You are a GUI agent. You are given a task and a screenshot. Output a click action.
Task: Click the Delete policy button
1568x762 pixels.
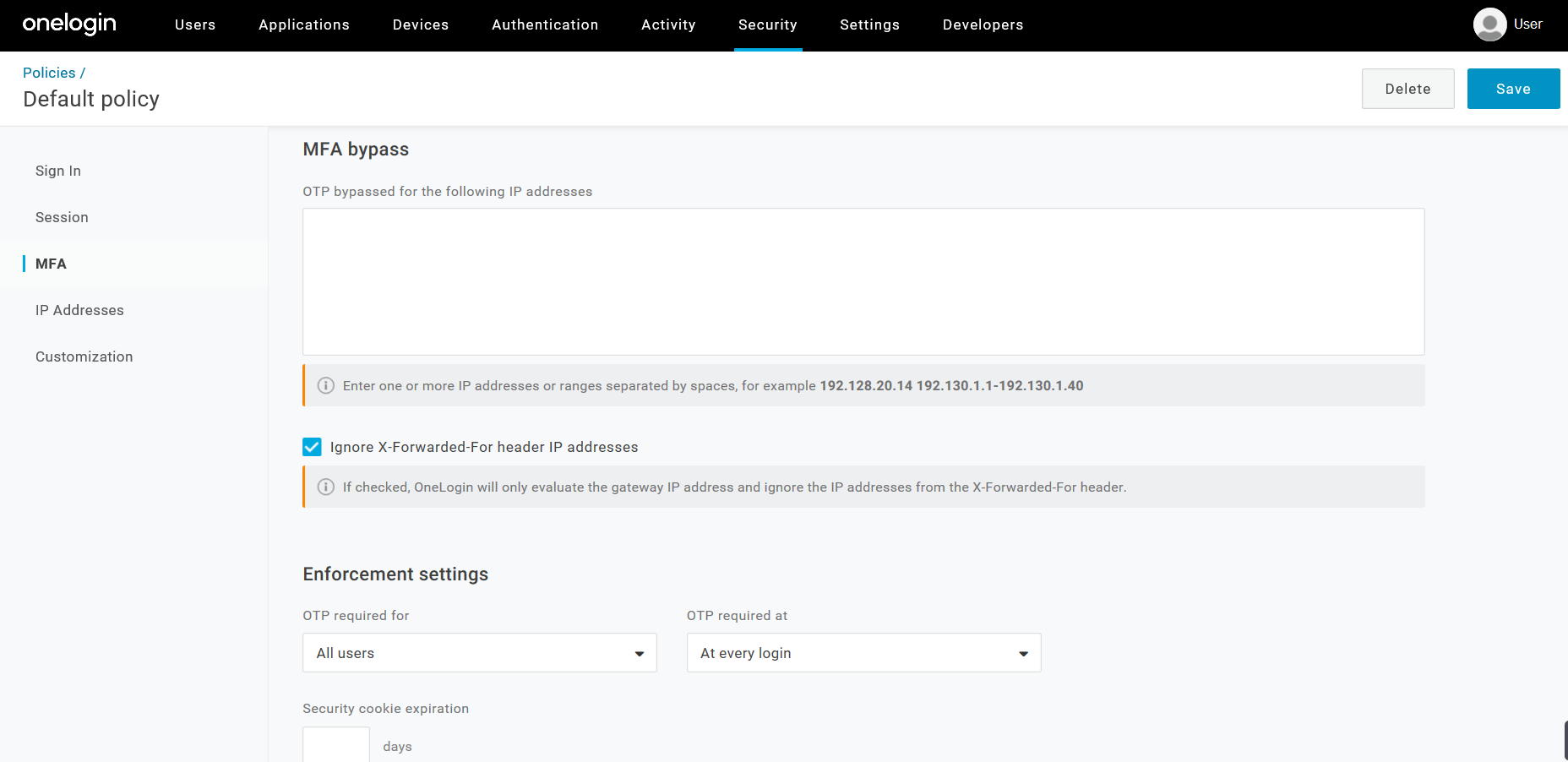(x=1407, y=89)
